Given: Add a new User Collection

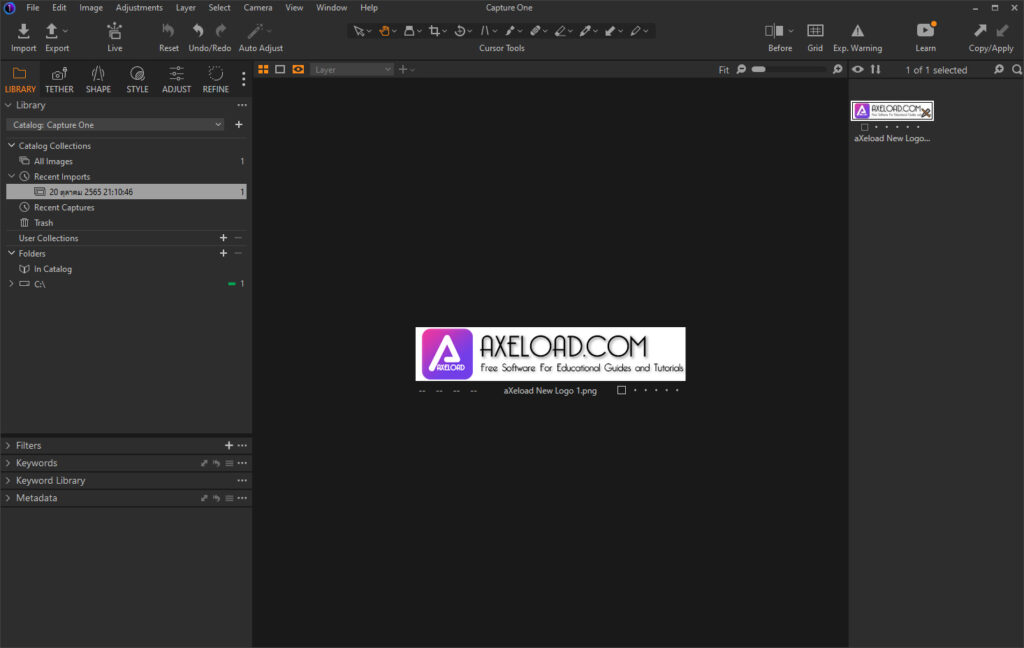Looking at the screenshot, I should tap(223, 238).
